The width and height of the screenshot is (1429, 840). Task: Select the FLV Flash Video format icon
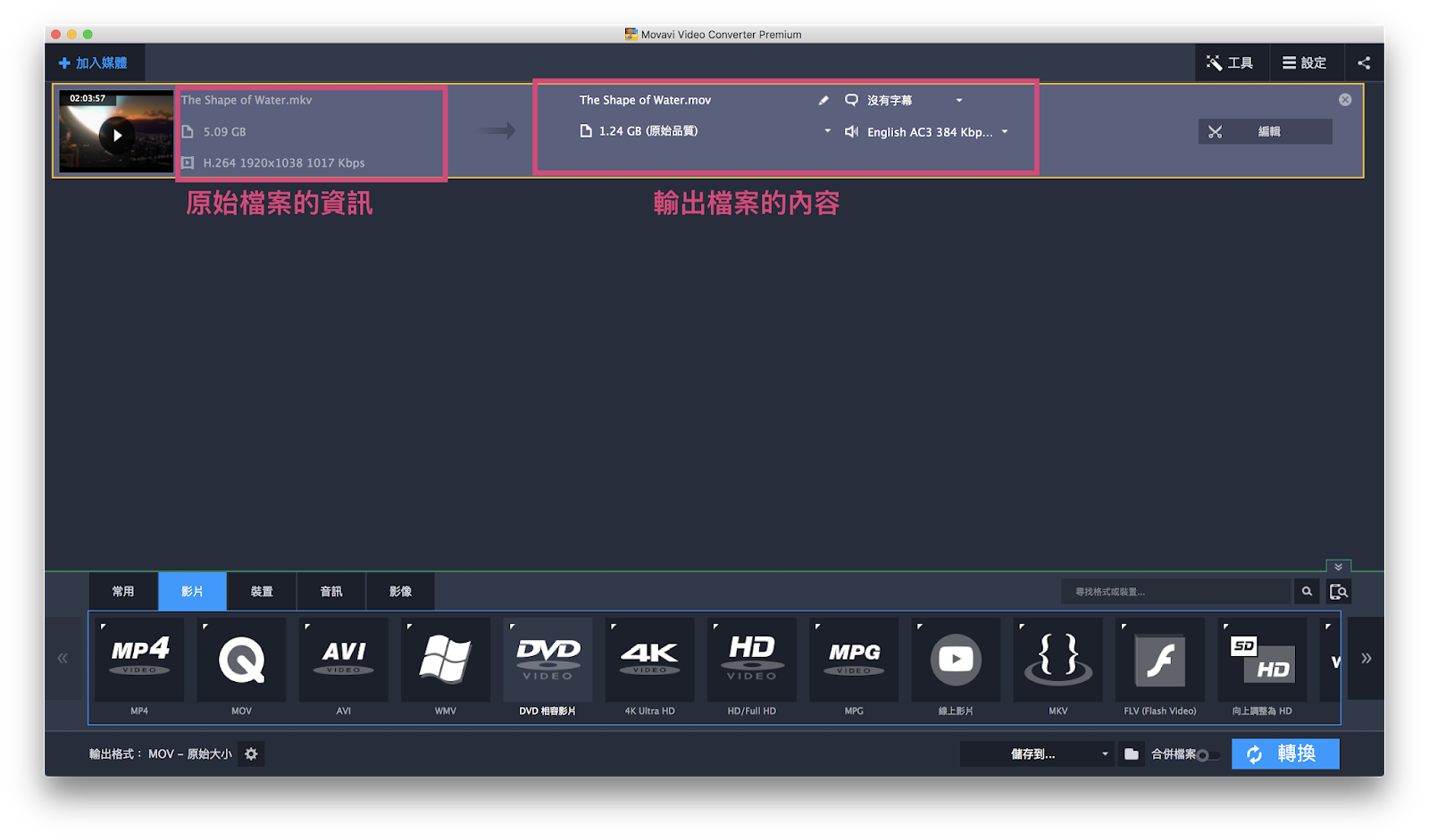click(1160, 660)
